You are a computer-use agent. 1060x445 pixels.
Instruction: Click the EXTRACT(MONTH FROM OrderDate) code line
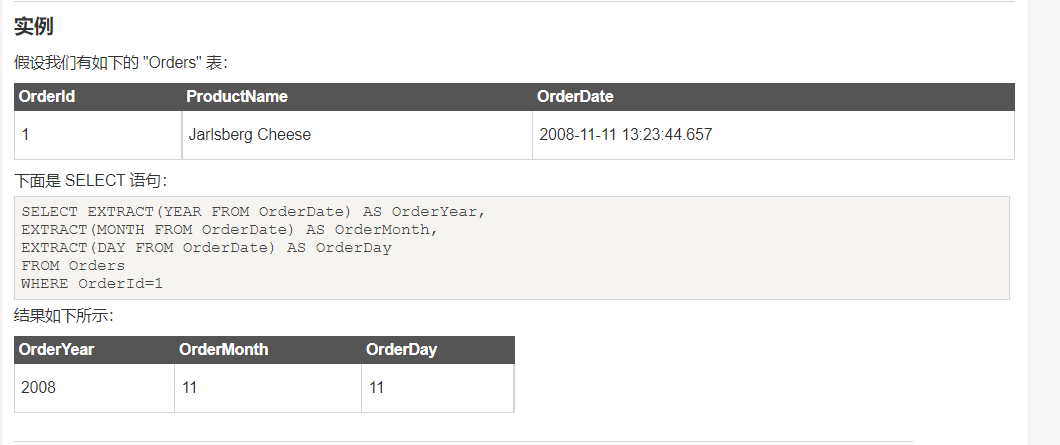click(230, 230)
